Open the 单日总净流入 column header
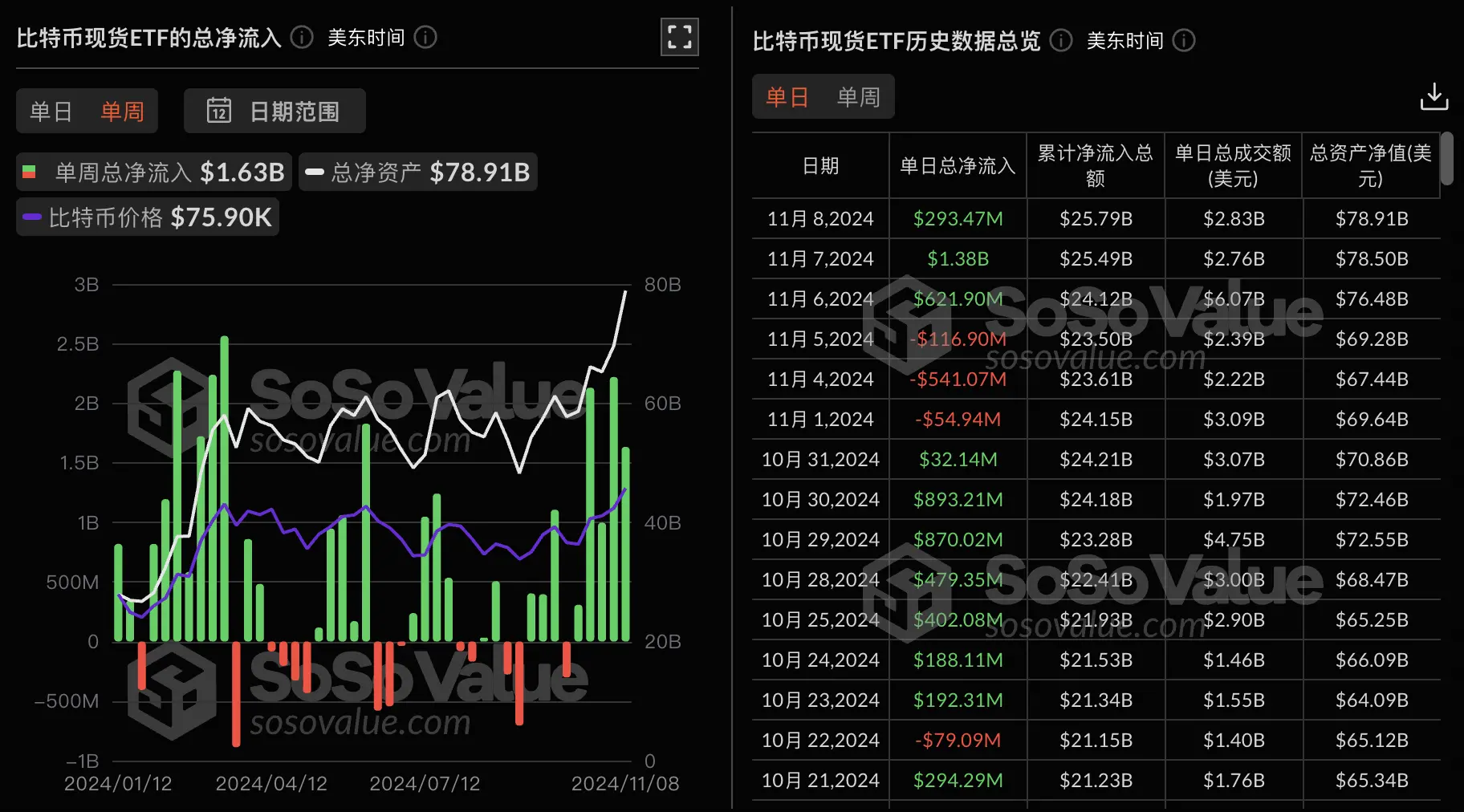 [957, 165]
